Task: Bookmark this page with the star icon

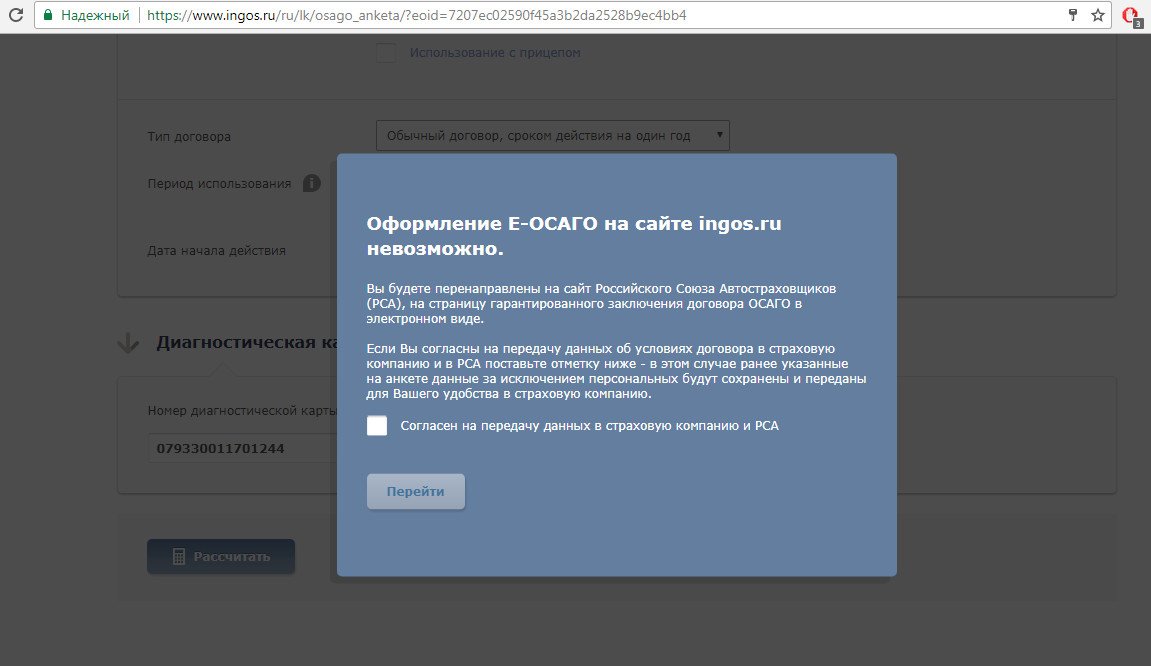Action: (x=1098, y=15)
